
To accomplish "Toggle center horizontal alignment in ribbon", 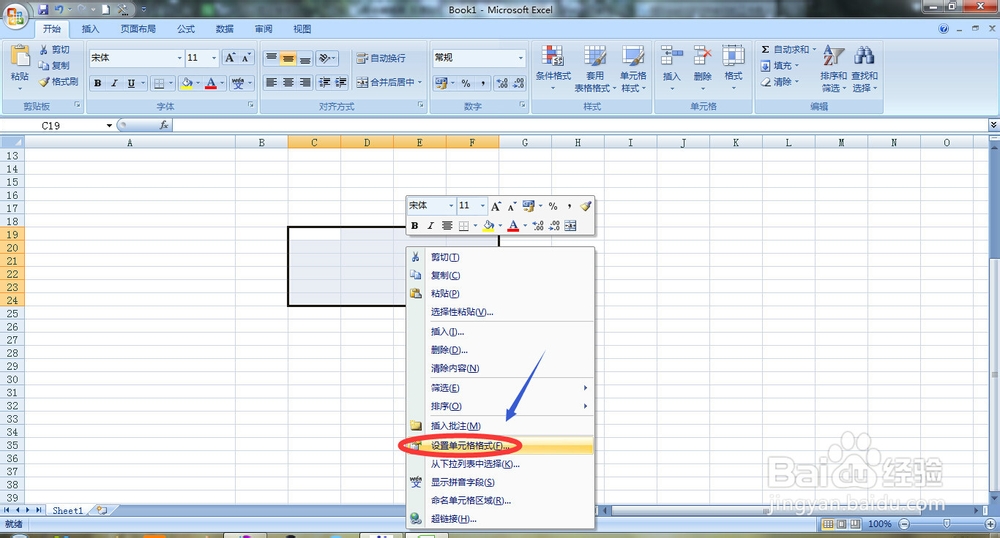I will [288, 82].
